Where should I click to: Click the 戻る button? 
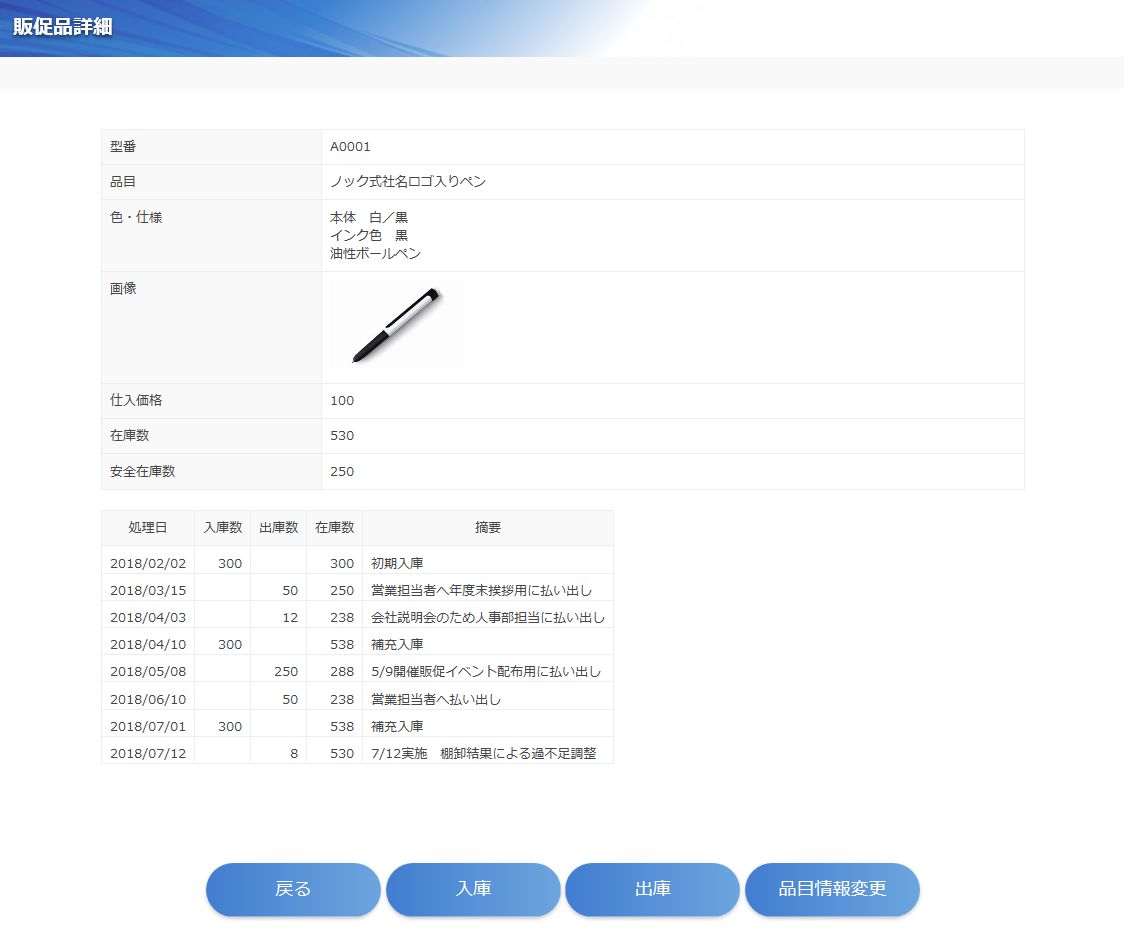tap(293, 889)
